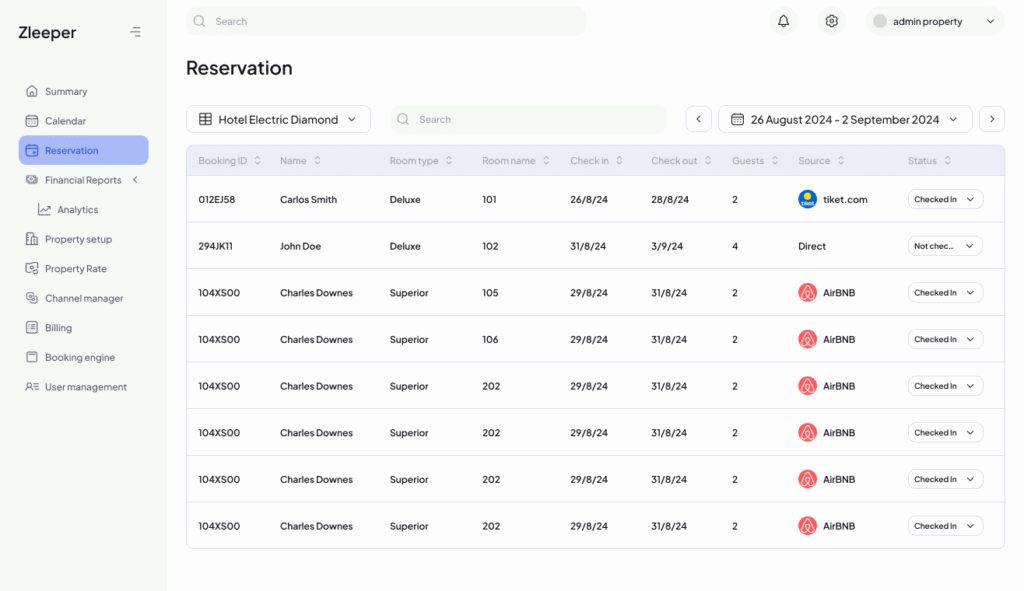1024x591 pixels.
Task: Open status dropdown for Carlos Smith
Action: (x=945, y=199)
